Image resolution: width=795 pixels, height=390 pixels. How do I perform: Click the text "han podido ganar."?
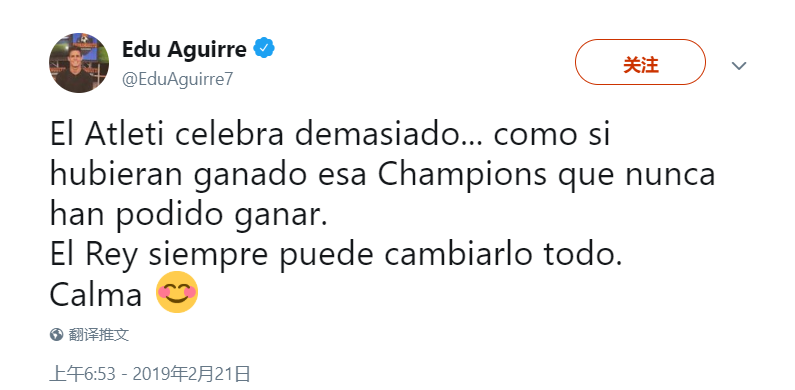tap(189, 216)
